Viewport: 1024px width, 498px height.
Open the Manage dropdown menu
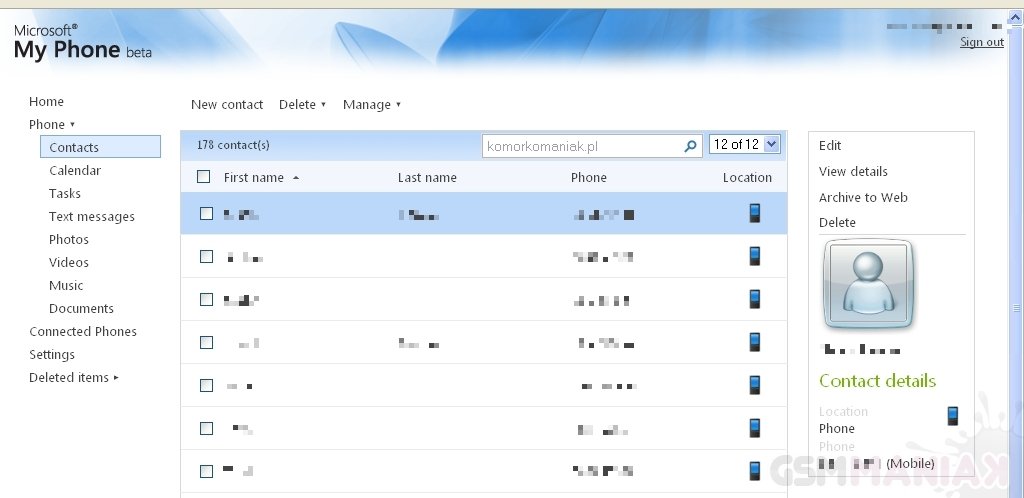(372, 104)
